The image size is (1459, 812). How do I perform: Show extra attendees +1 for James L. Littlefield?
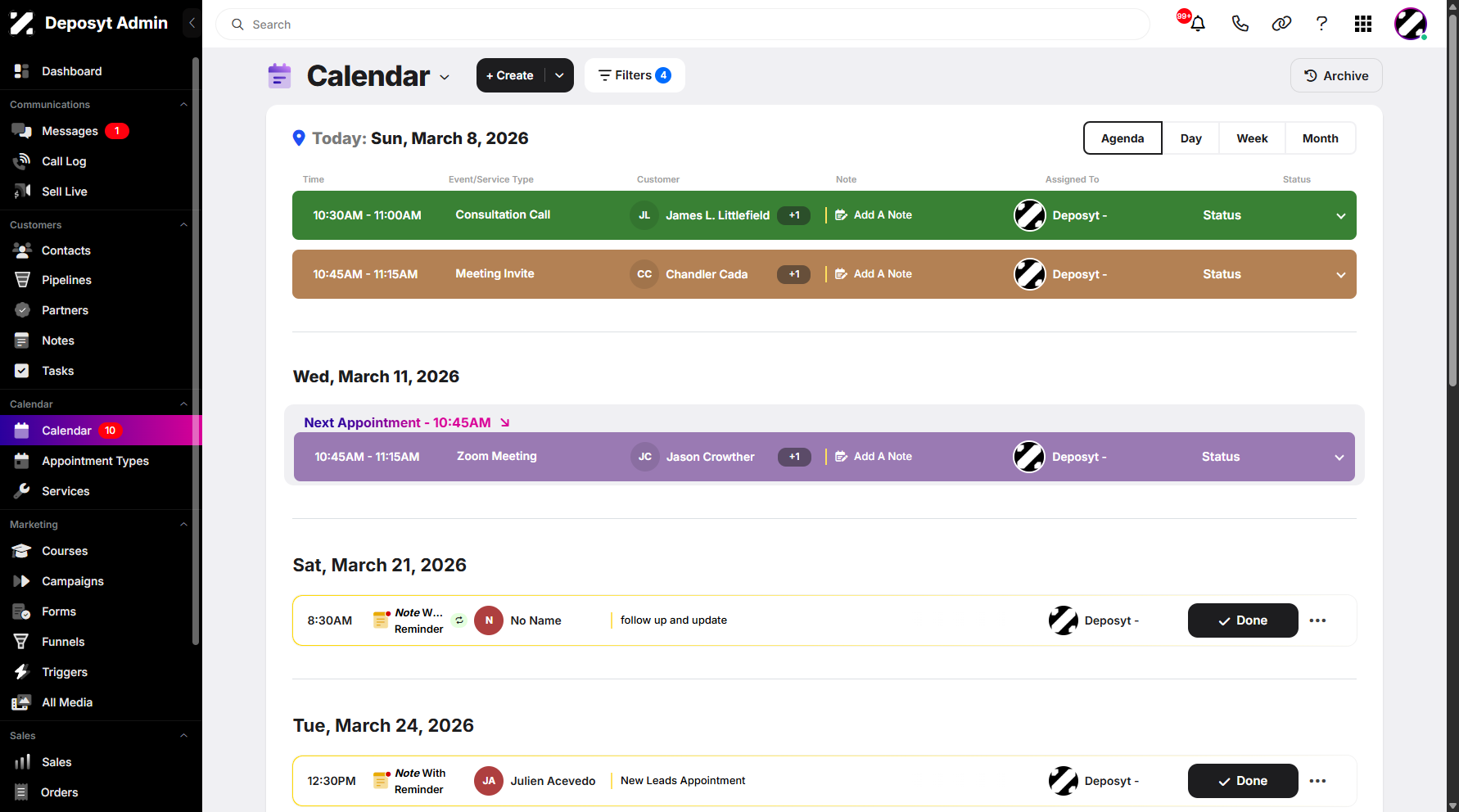pos(793,215)
